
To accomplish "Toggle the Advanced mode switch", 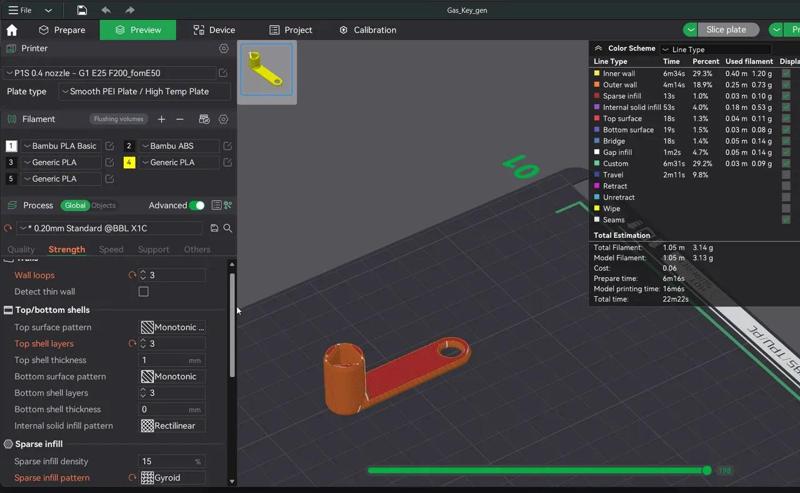I will click(197, 205).
